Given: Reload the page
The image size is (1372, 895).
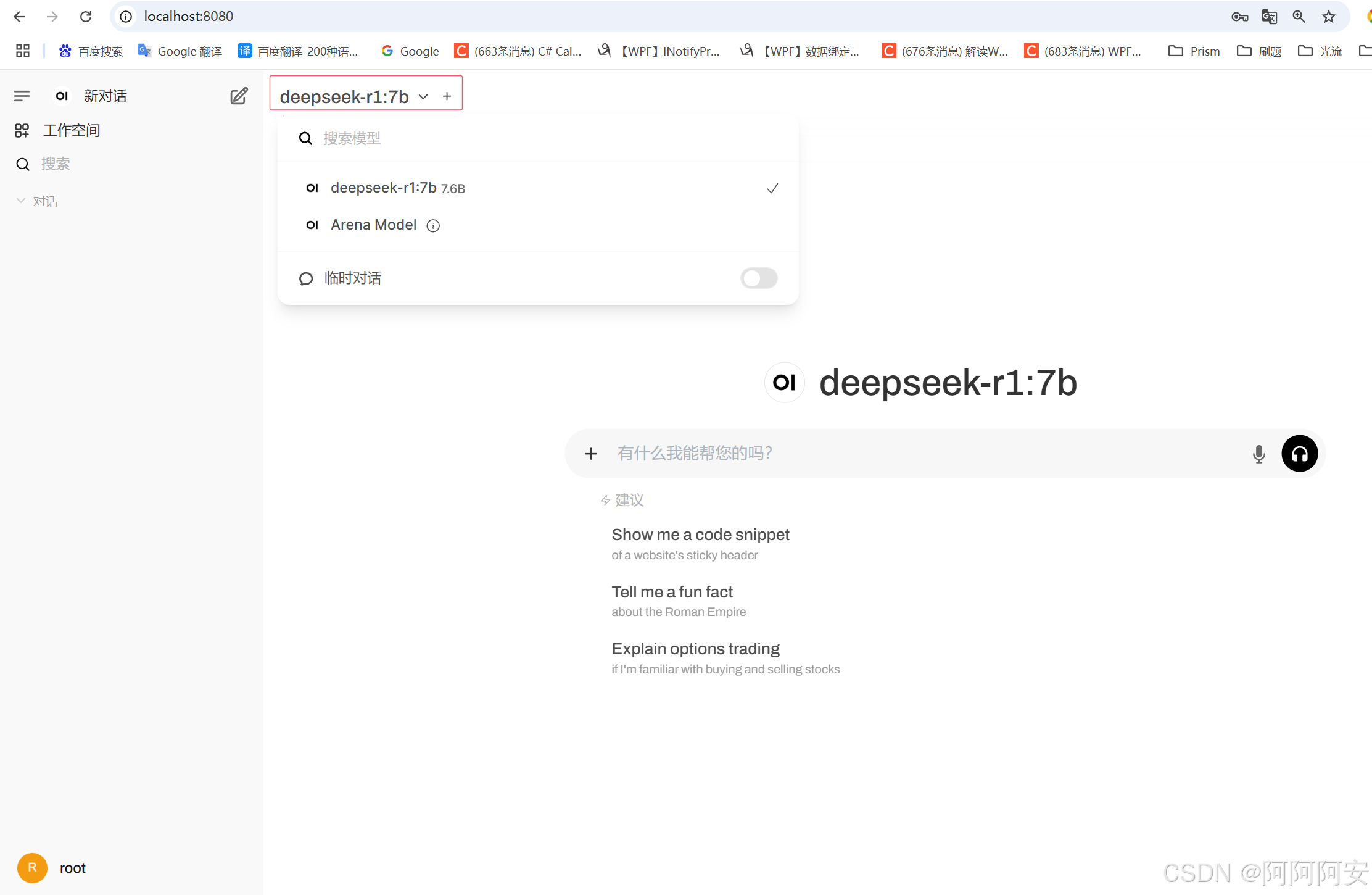Looking at the screenshot, I should tap(86, 17).
